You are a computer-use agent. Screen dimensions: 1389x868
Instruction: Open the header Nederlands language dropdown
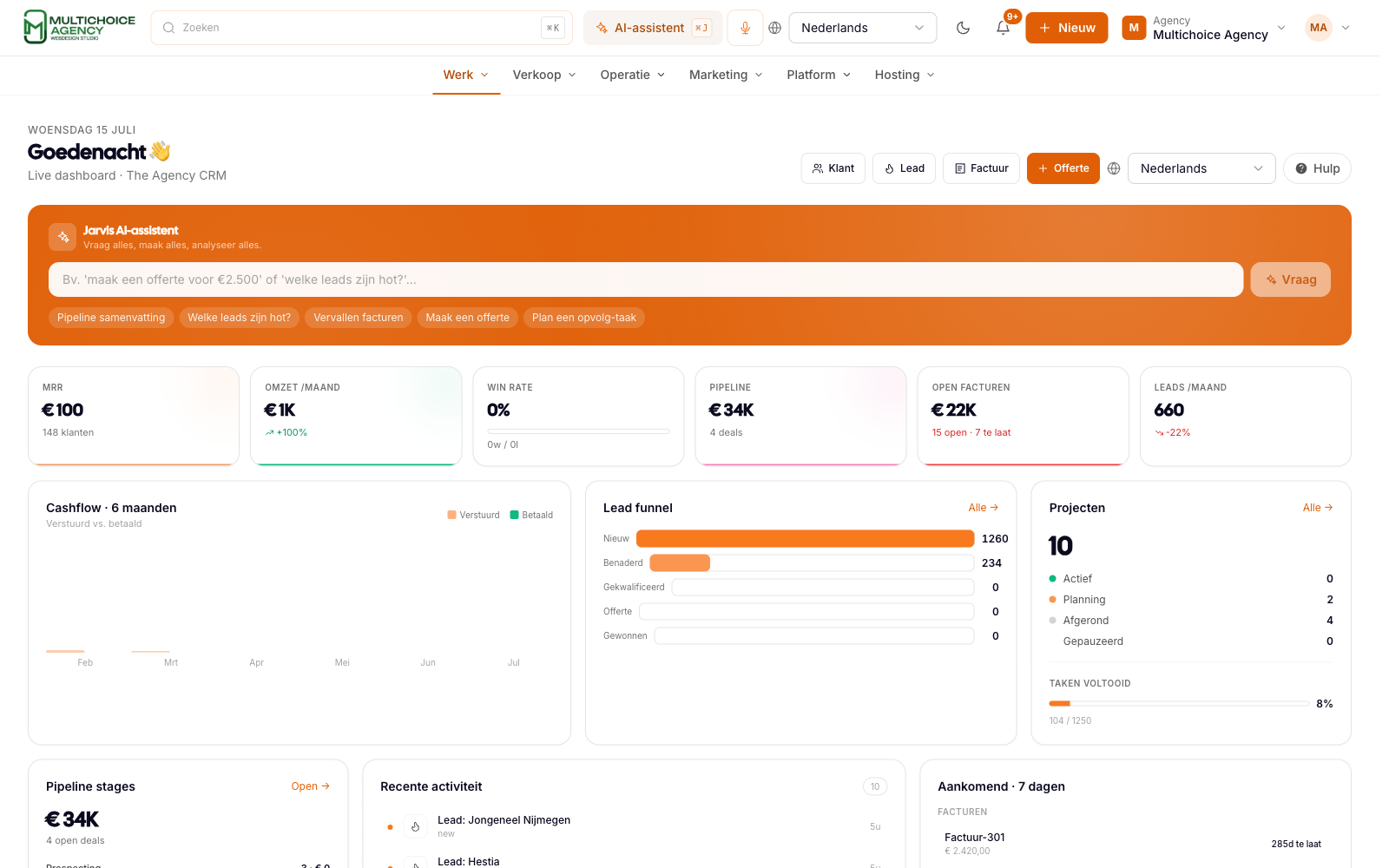(x=863, y=28)
